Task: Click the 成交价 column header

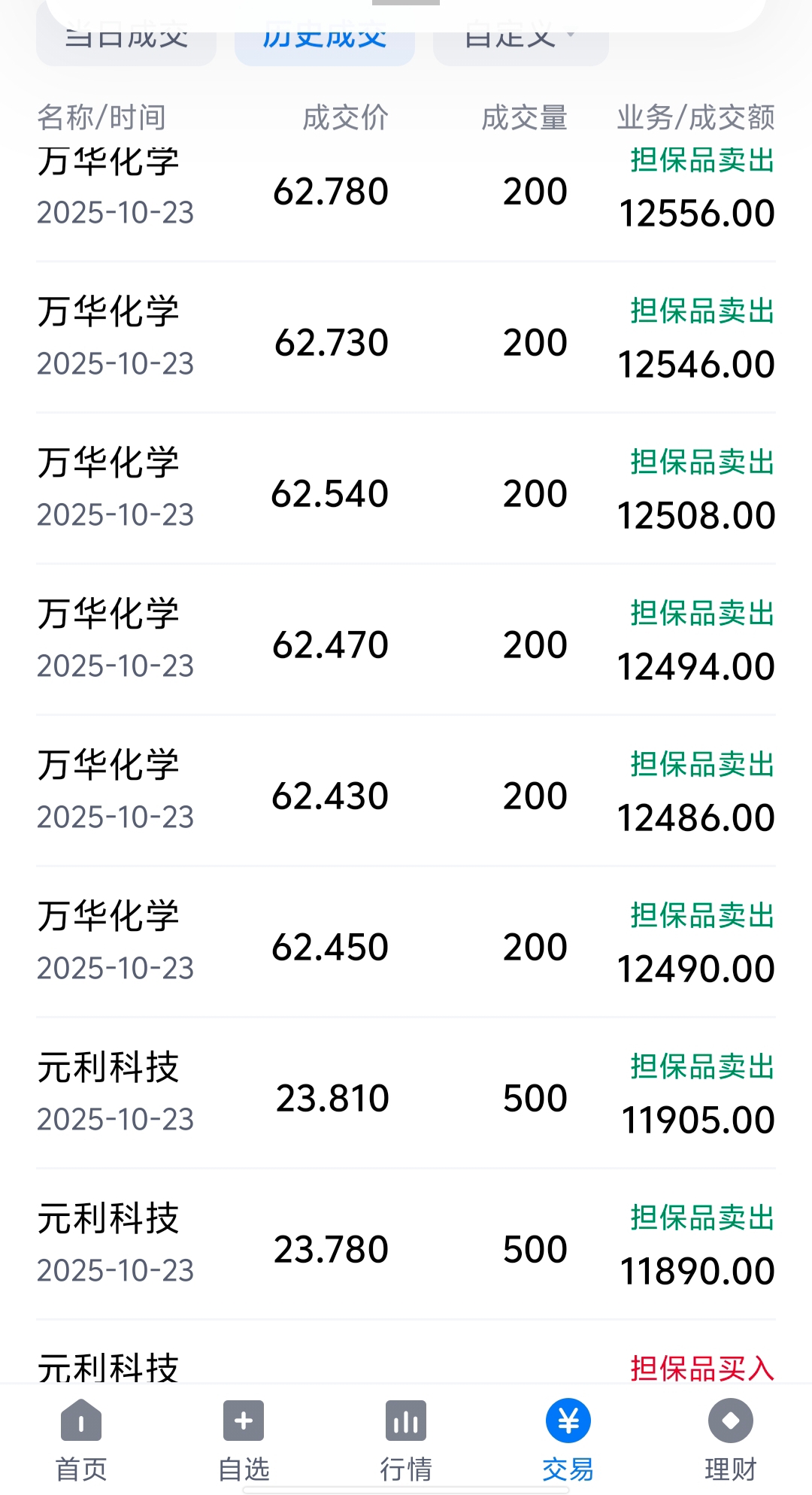Action: click(345, 118)
